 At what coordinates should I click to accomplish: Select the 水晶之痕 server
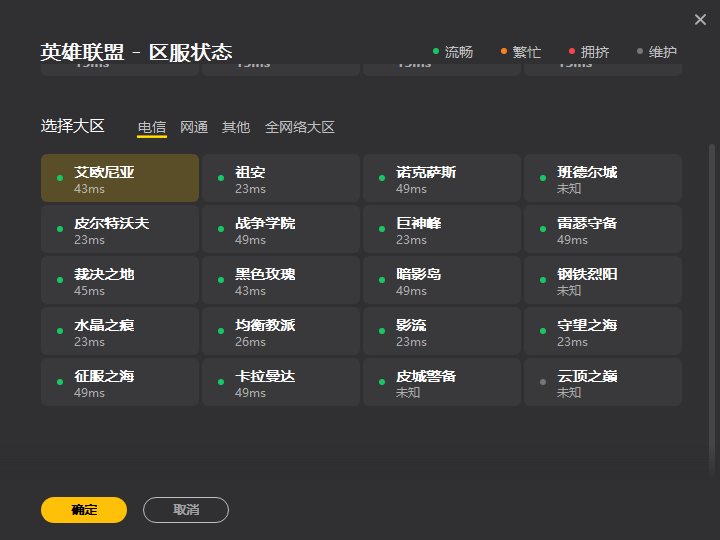pos(120,331)
